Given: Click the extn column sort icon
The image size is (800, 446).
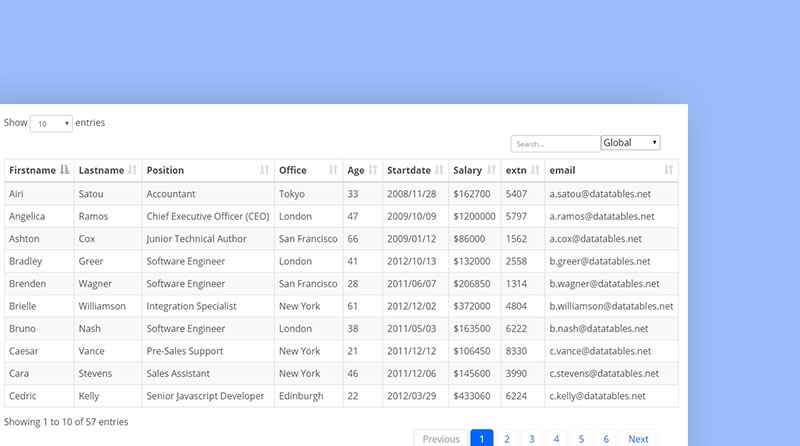Looking at the screenshot, I should point(535,170).
